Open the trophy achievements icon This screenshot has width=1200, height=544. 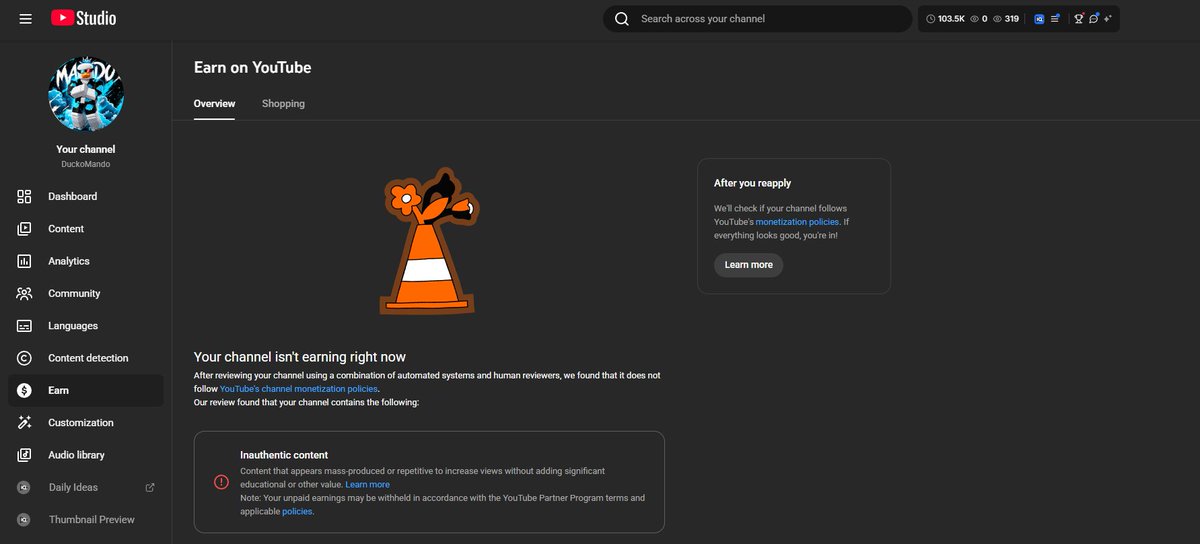coord(1079,18)
